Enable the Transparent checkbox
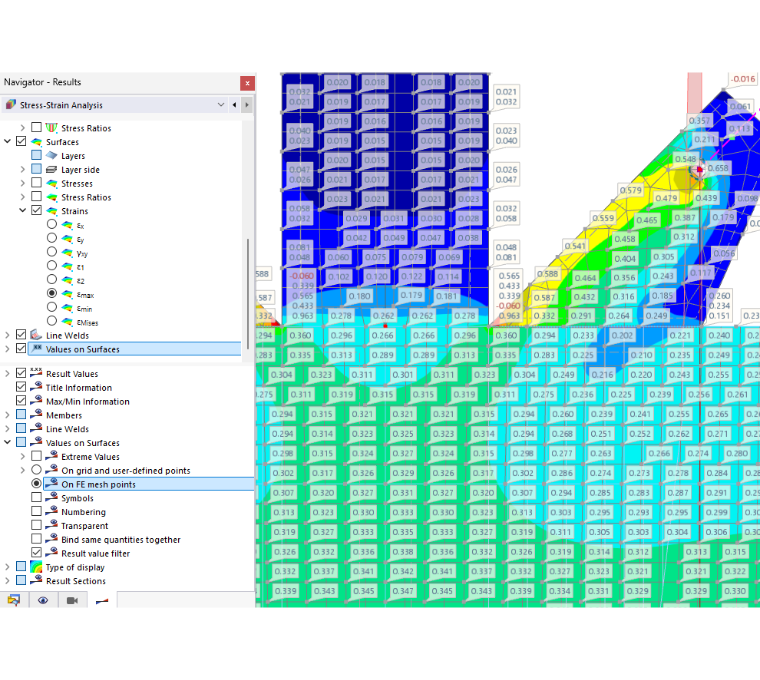This screenshot has width=760, height=680. 36,525
